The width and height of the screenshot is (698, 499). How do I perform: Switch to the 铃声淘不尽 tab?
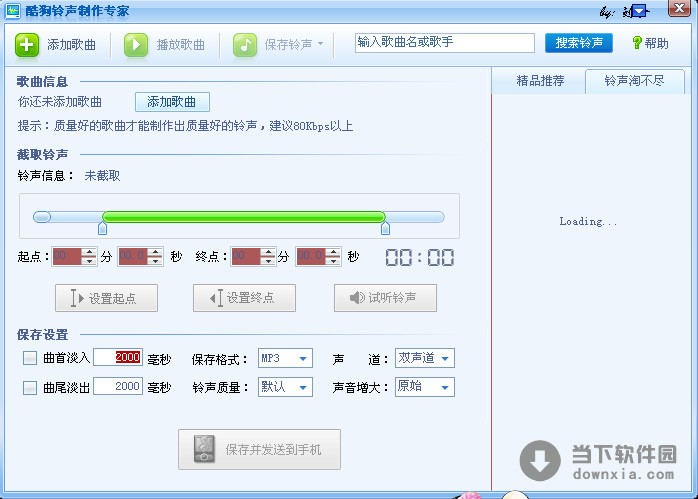click(x=634, y=81)
